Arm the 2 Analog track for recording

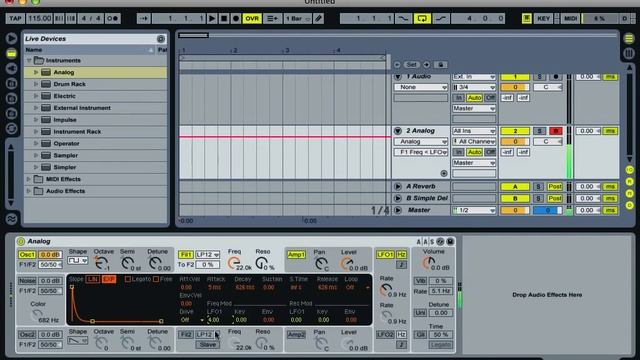coord(556,131)
